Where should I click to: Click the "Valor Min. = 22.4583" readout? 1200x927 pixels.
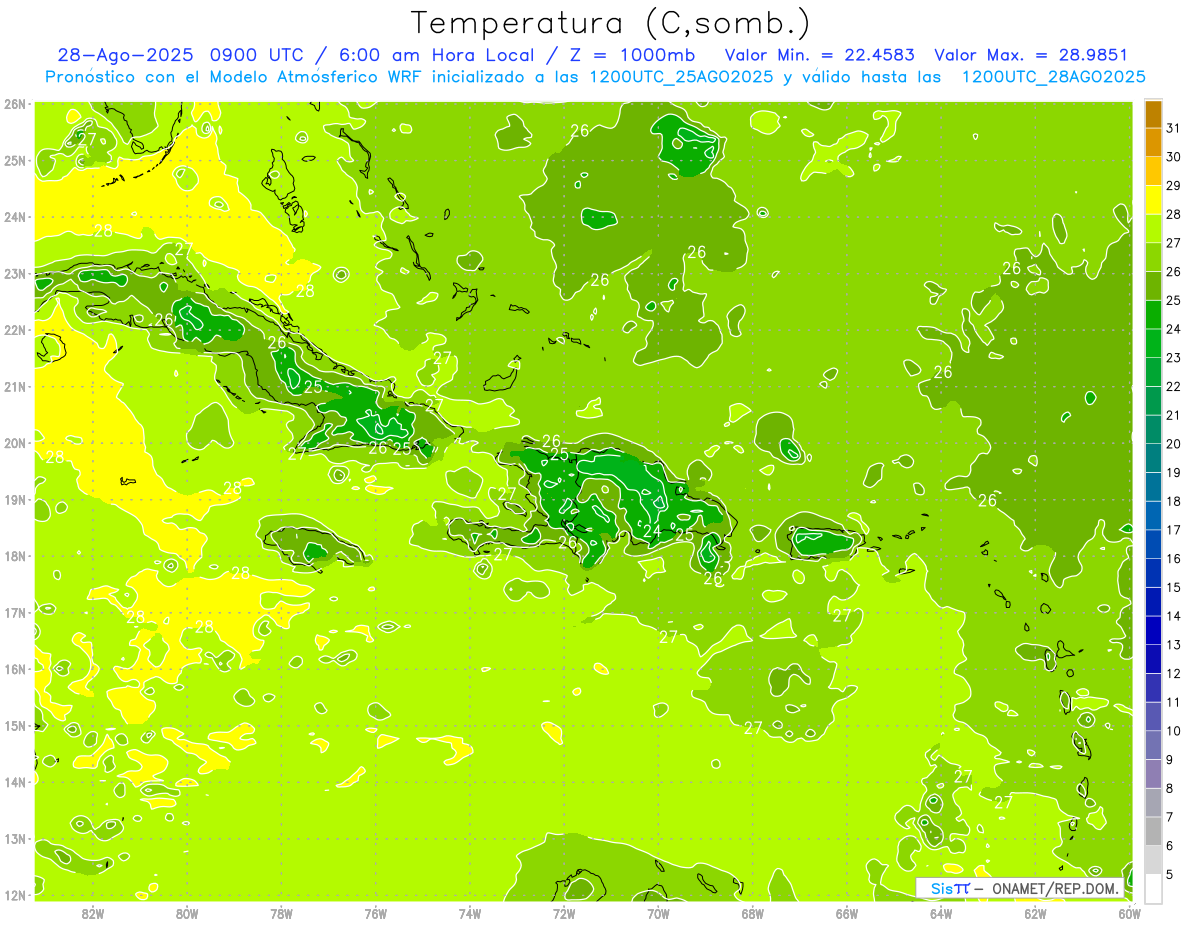(x=819, y=55)
